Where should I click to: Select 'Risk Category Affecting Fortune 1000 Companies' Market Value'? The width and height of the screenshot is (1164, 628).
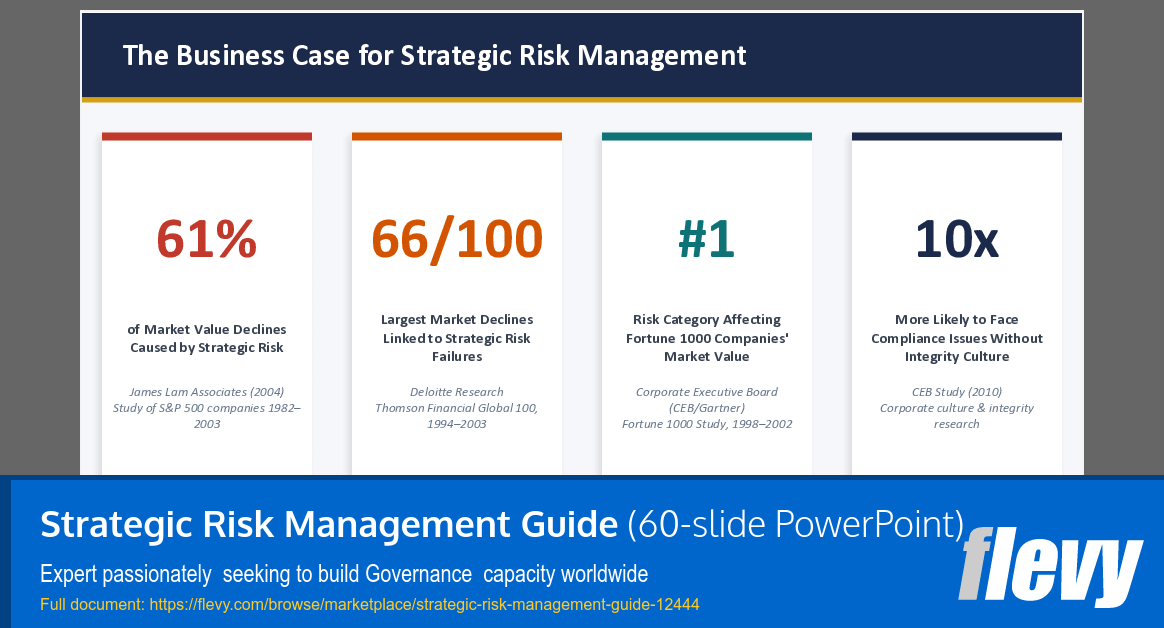click(707, 338)
